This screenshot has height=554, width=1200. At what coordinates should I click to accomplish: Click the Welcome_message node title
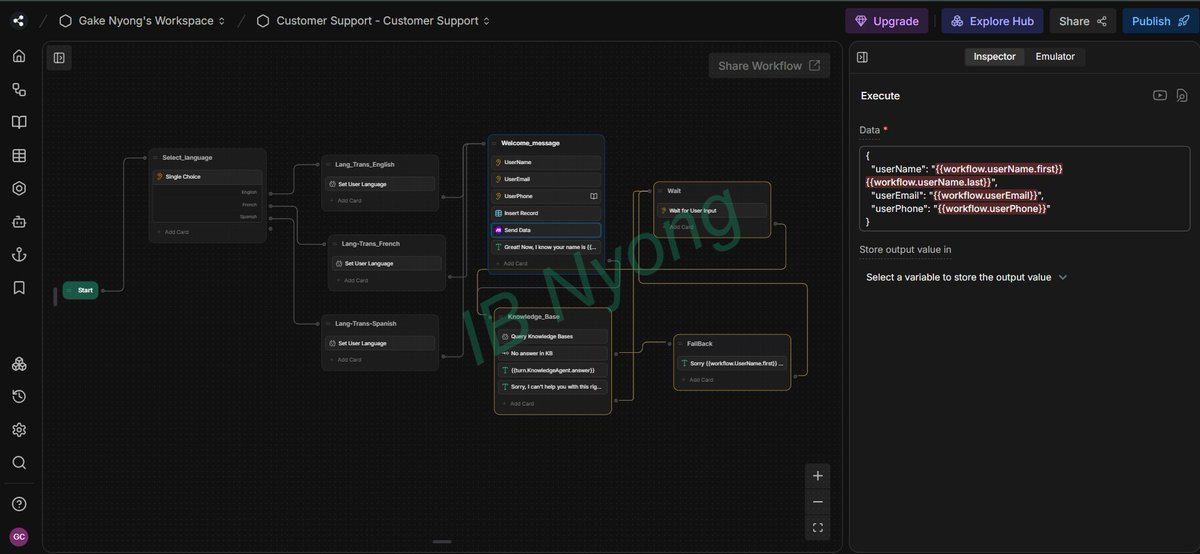(530, 143)
